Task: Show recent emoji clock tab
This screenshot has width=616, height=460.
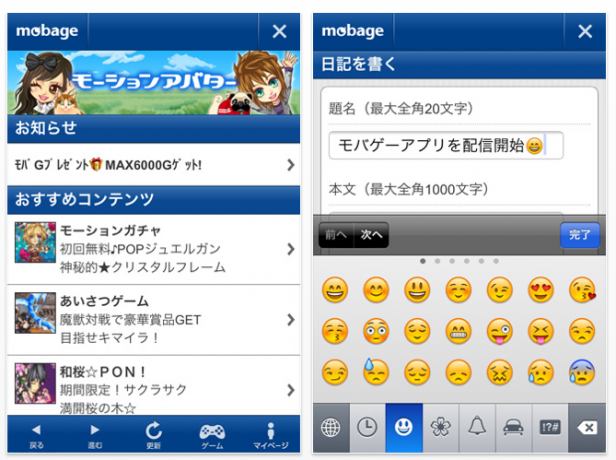Action: (x=367, y=427)
